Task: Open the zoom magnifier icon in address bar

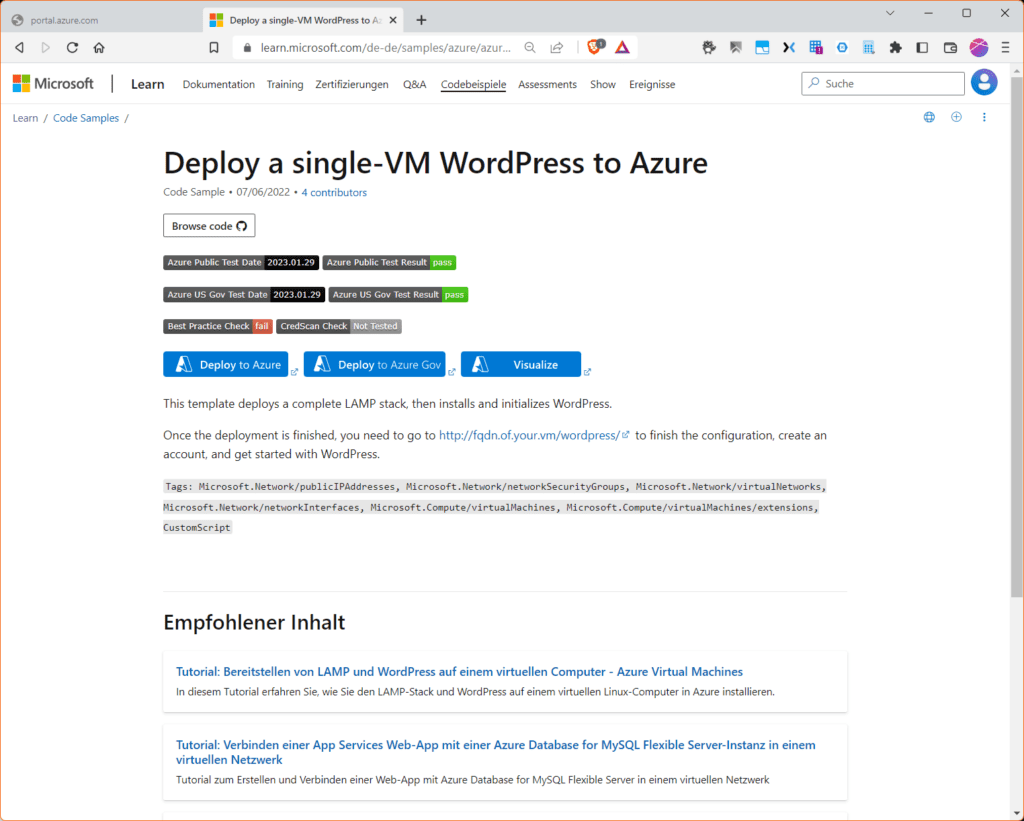Action: tap(530, 48)
